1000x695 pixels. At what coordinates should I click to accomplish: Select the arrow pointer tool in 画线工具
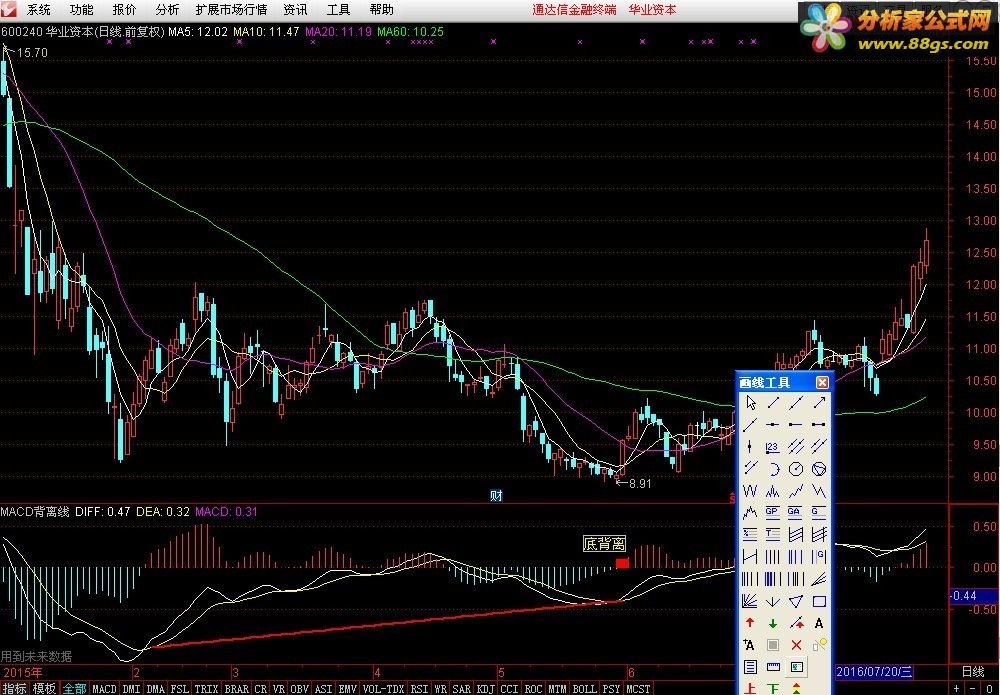[x=750, y=403]
